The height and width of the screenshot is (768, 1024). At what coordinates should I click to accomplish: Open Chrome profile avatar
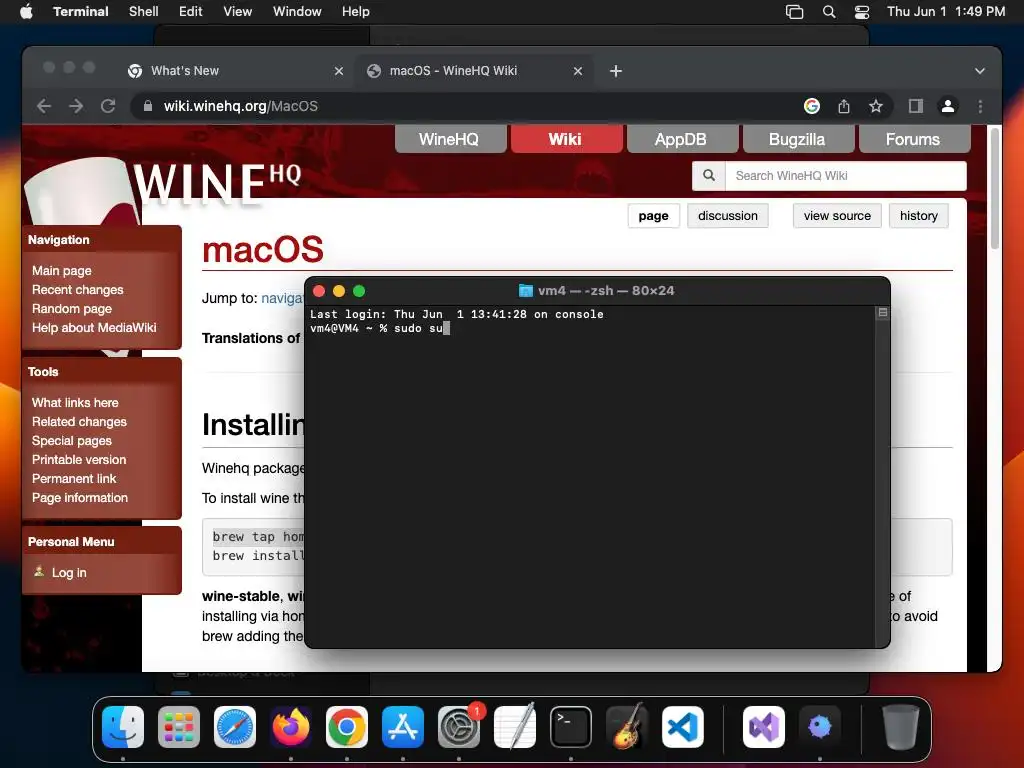coord(948,106)
